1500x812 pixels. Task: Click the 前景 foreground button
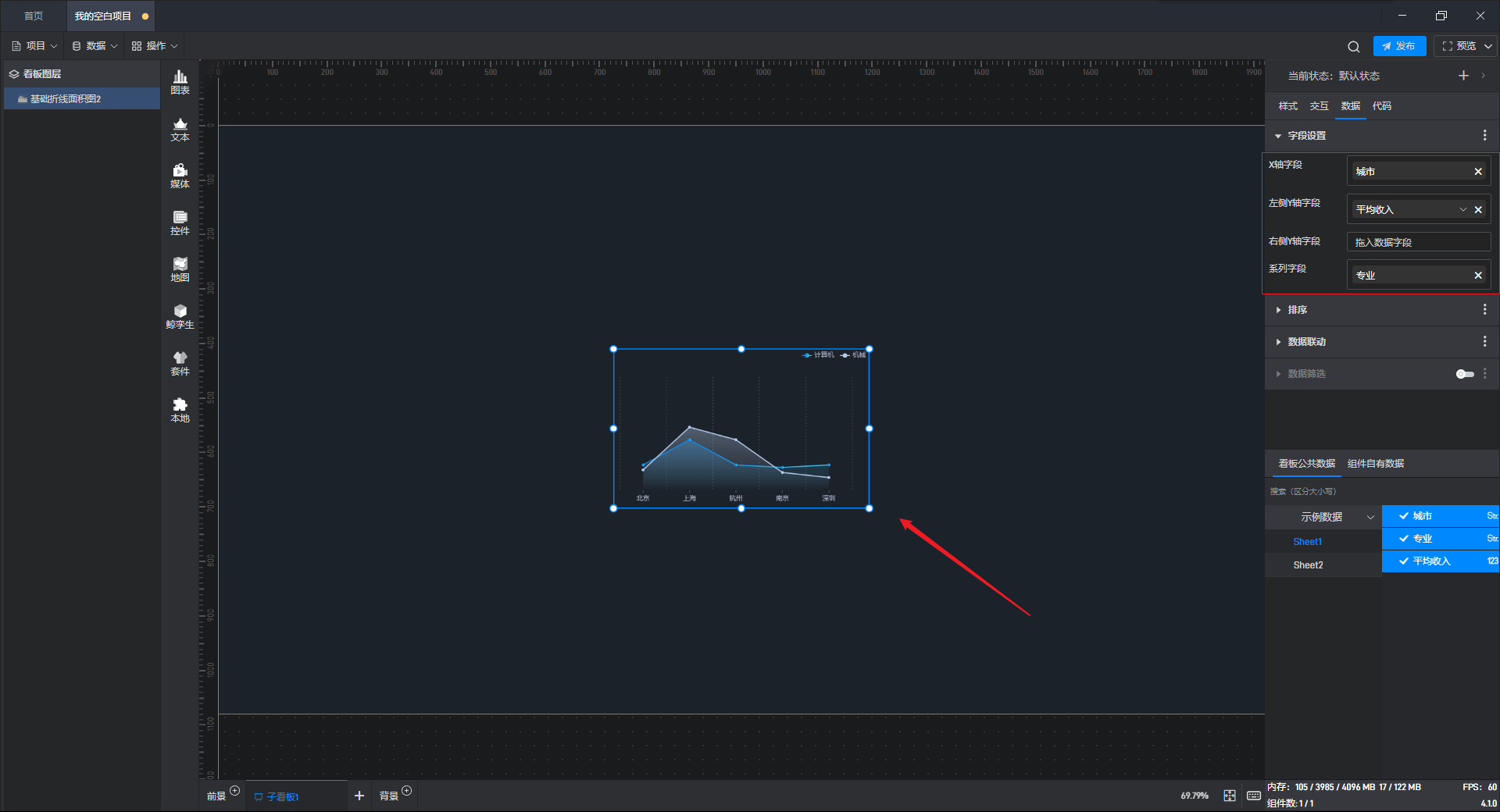(x=216, y=796)
